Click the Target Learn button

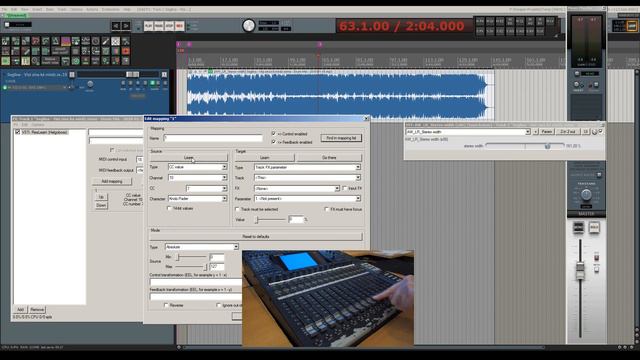point(264,157)
